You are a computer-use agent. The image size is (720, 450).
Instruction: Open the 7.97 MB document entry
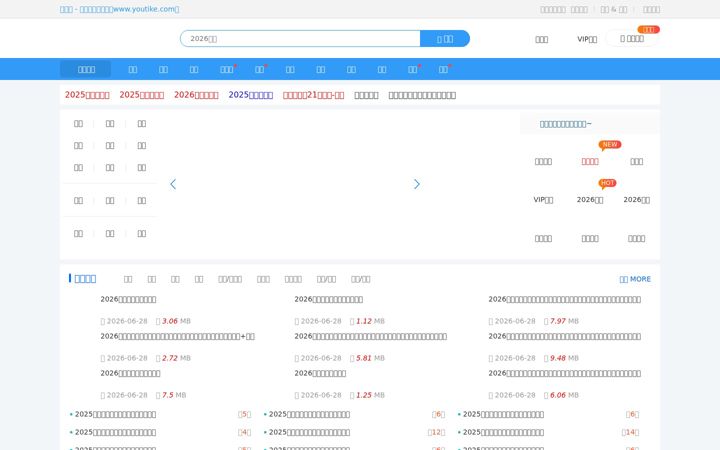point(564,299)
